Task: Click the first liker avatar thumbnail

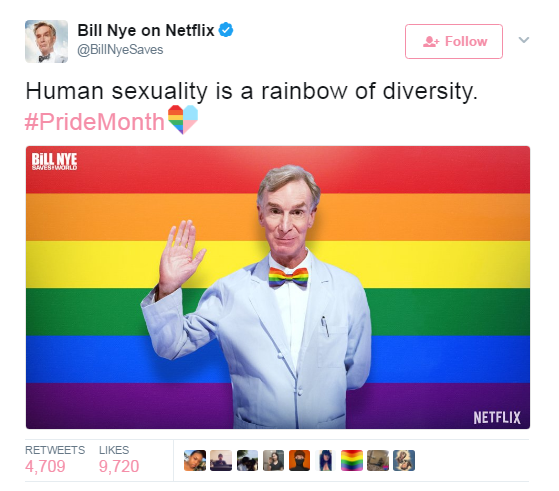Action: (195, 460)
